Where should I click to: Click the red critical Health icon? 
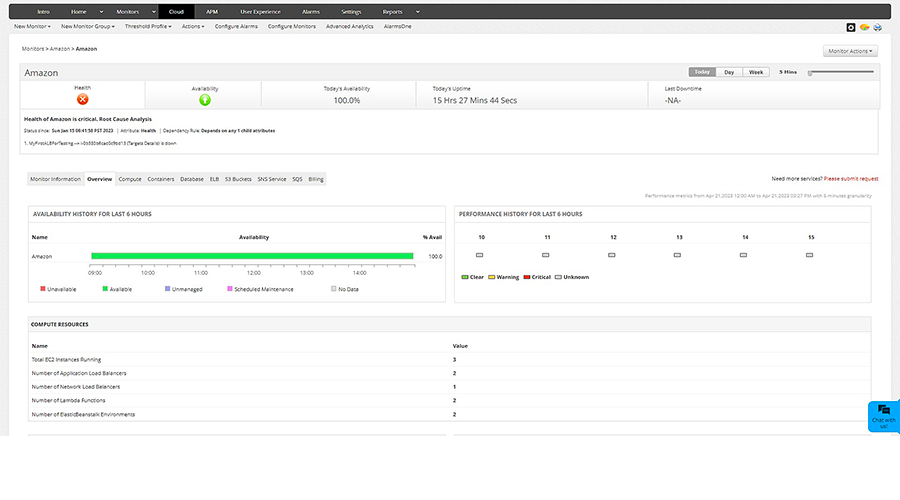click(83, 99)
